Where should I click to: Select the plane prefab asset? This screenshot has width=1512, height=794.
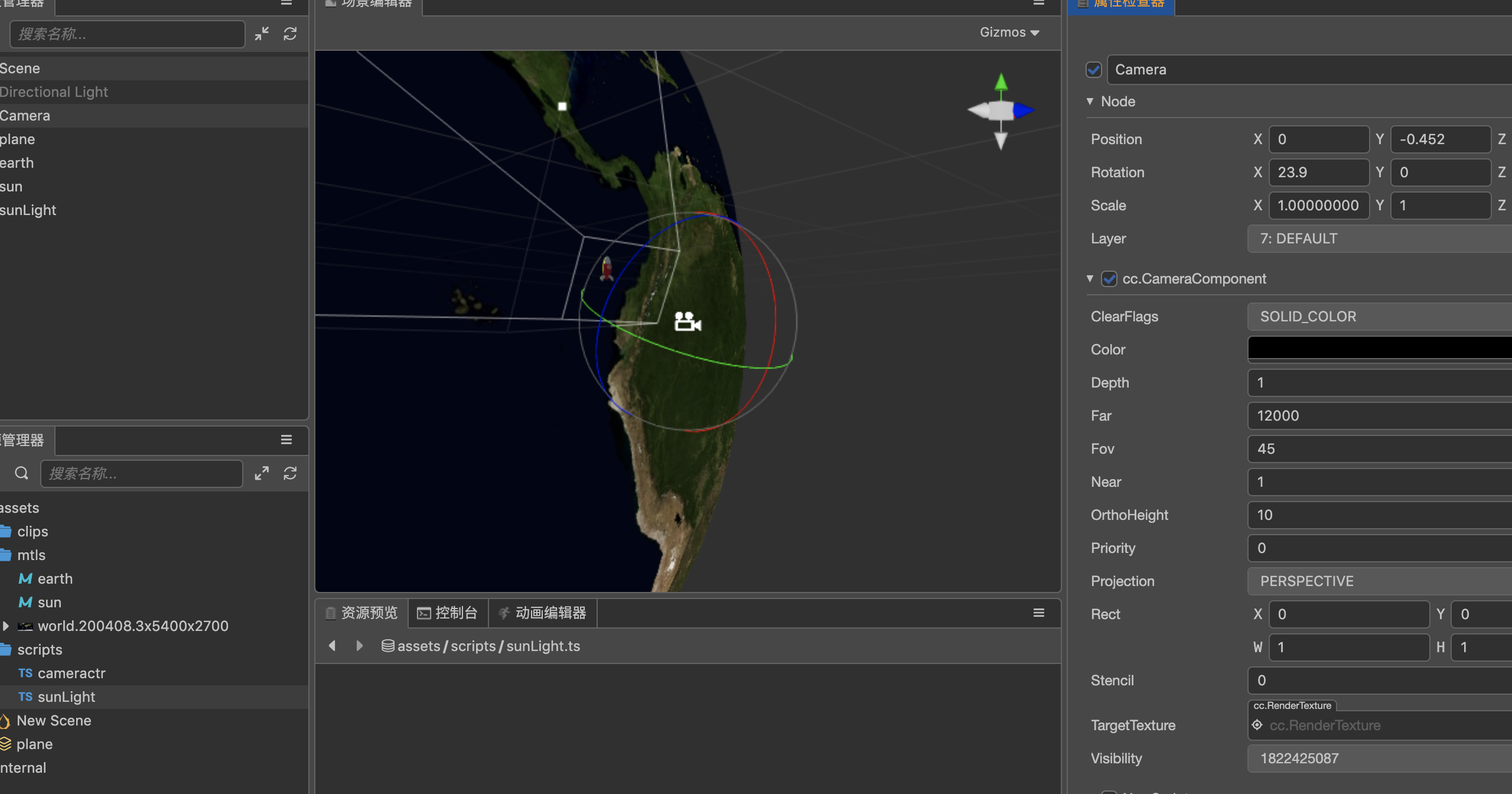point(34,744)
